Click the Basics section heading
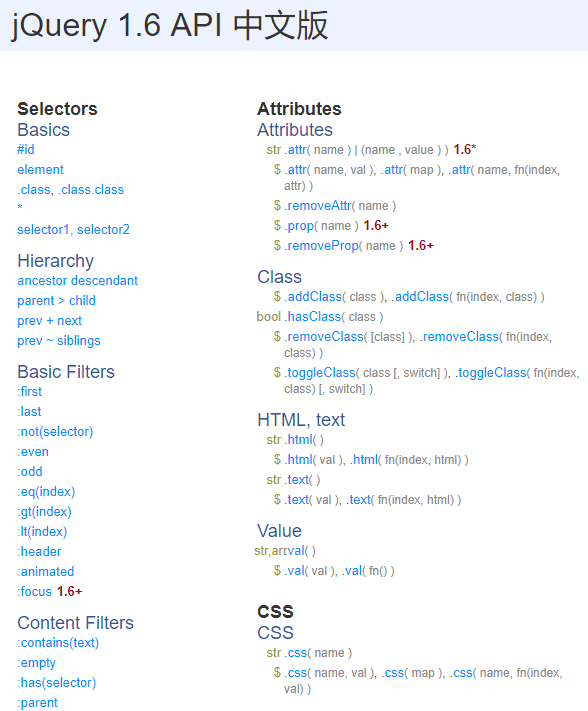The width and height of the screenshot is (588, 711). pos(44,130)
